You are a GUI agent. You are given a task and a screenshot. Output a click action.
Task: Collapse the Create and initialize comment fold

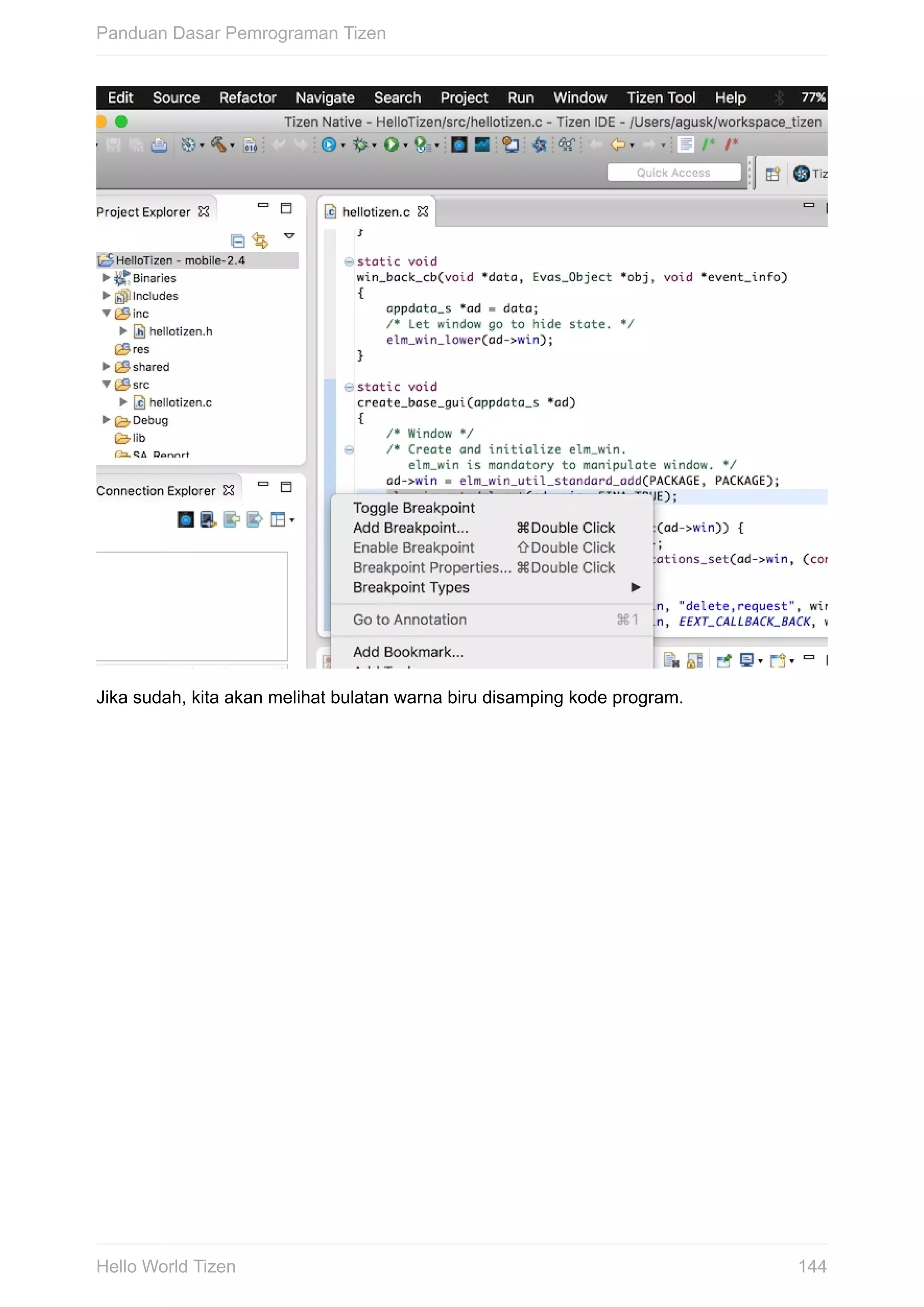[349, 450]
